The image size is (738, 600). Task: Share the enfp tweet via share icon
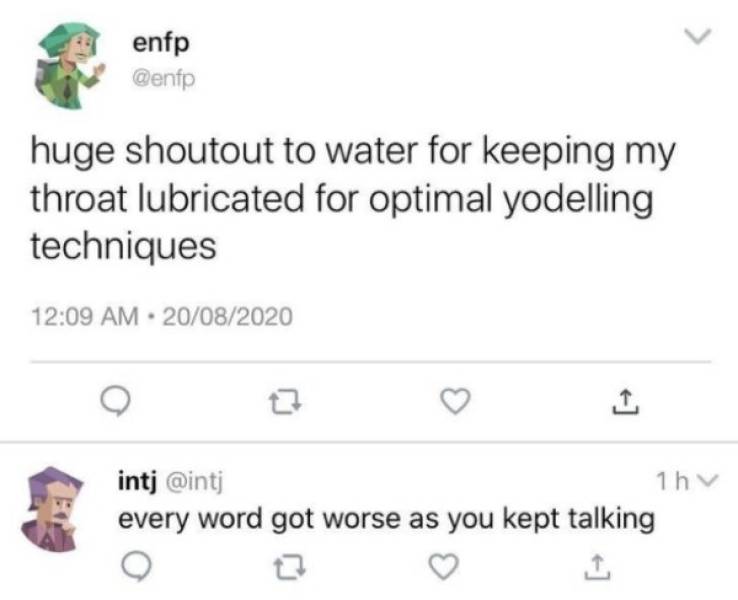click(x=626, y=401)
